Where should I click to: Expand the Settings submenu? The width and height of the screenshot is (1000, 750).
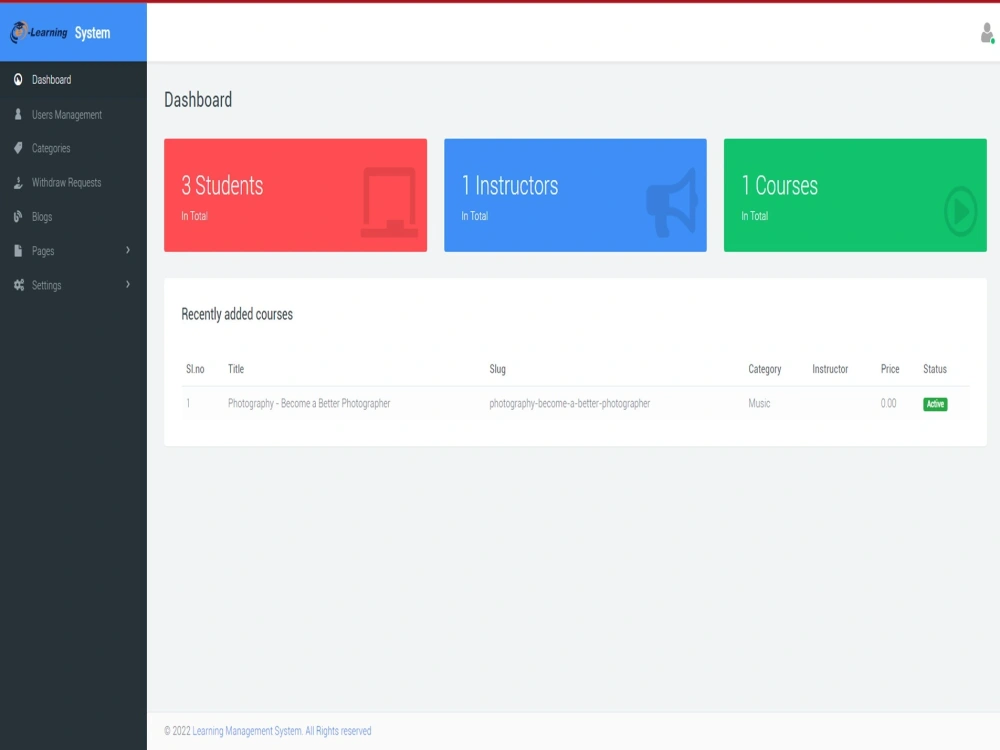pos(128,285)
